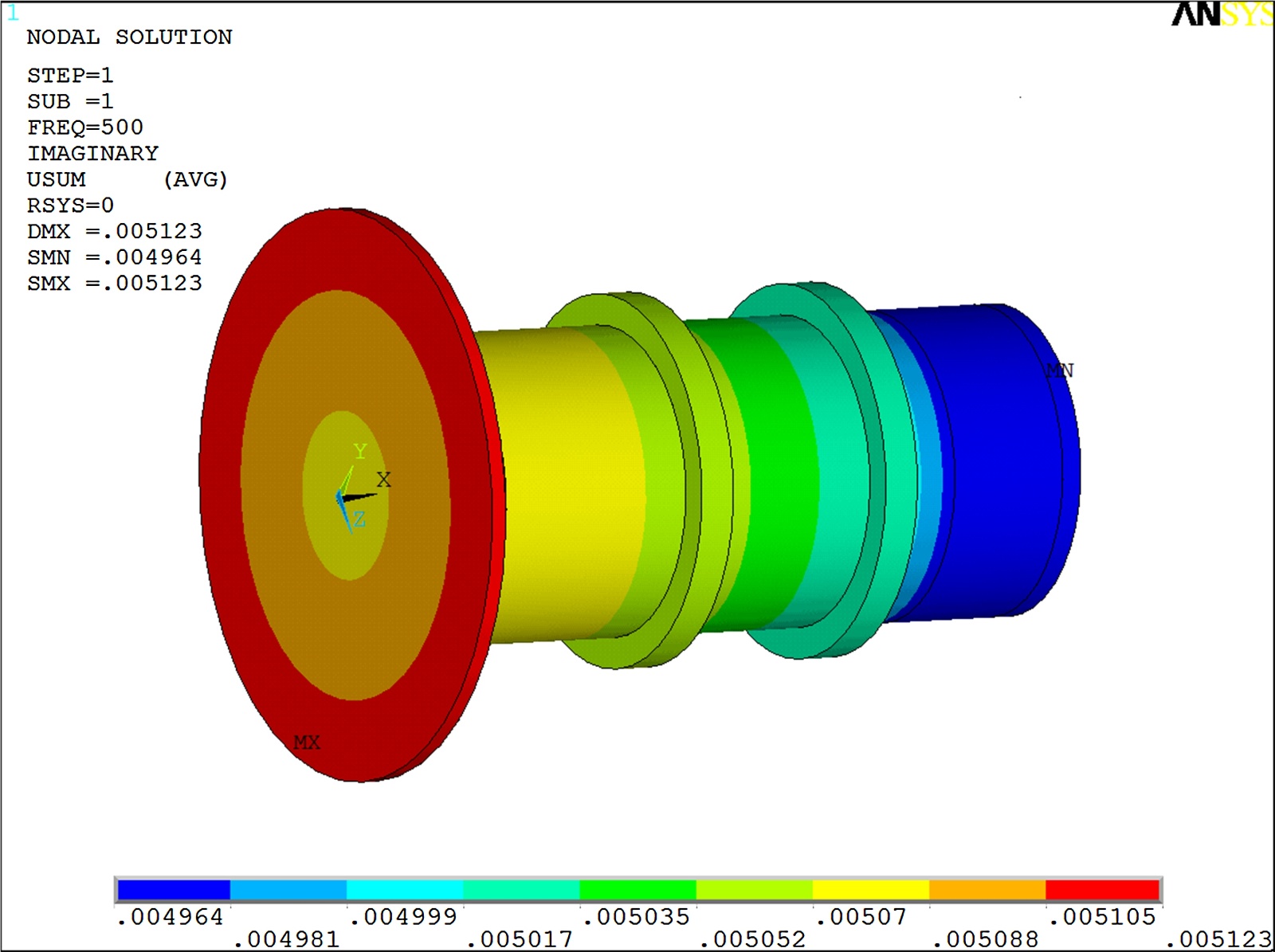Click the .004964 legend minimum value
The height and width of the screenshot is (952, 1275).
pos(170,917)
